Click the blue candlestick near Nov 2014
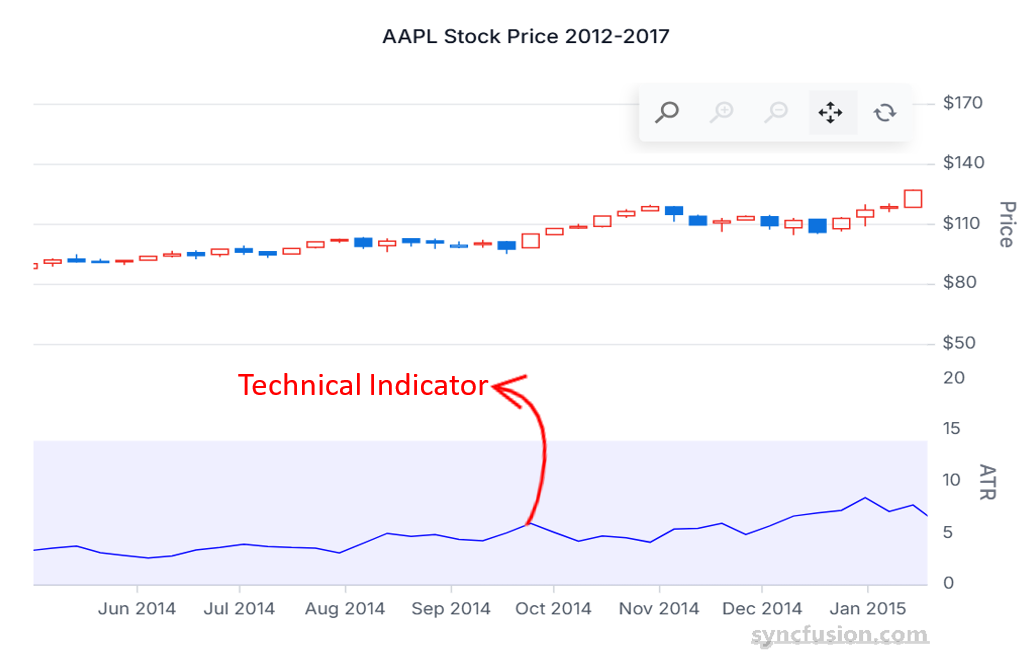This screenshot has height=661, width=1030. (673, 212)
